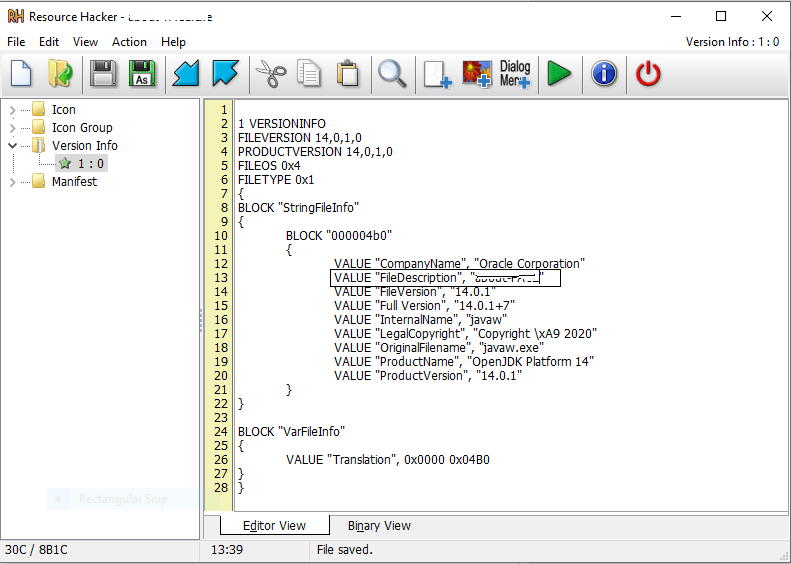Compile script with green play icon
Viewport: 791px width, 564px height.
[559, 74]
